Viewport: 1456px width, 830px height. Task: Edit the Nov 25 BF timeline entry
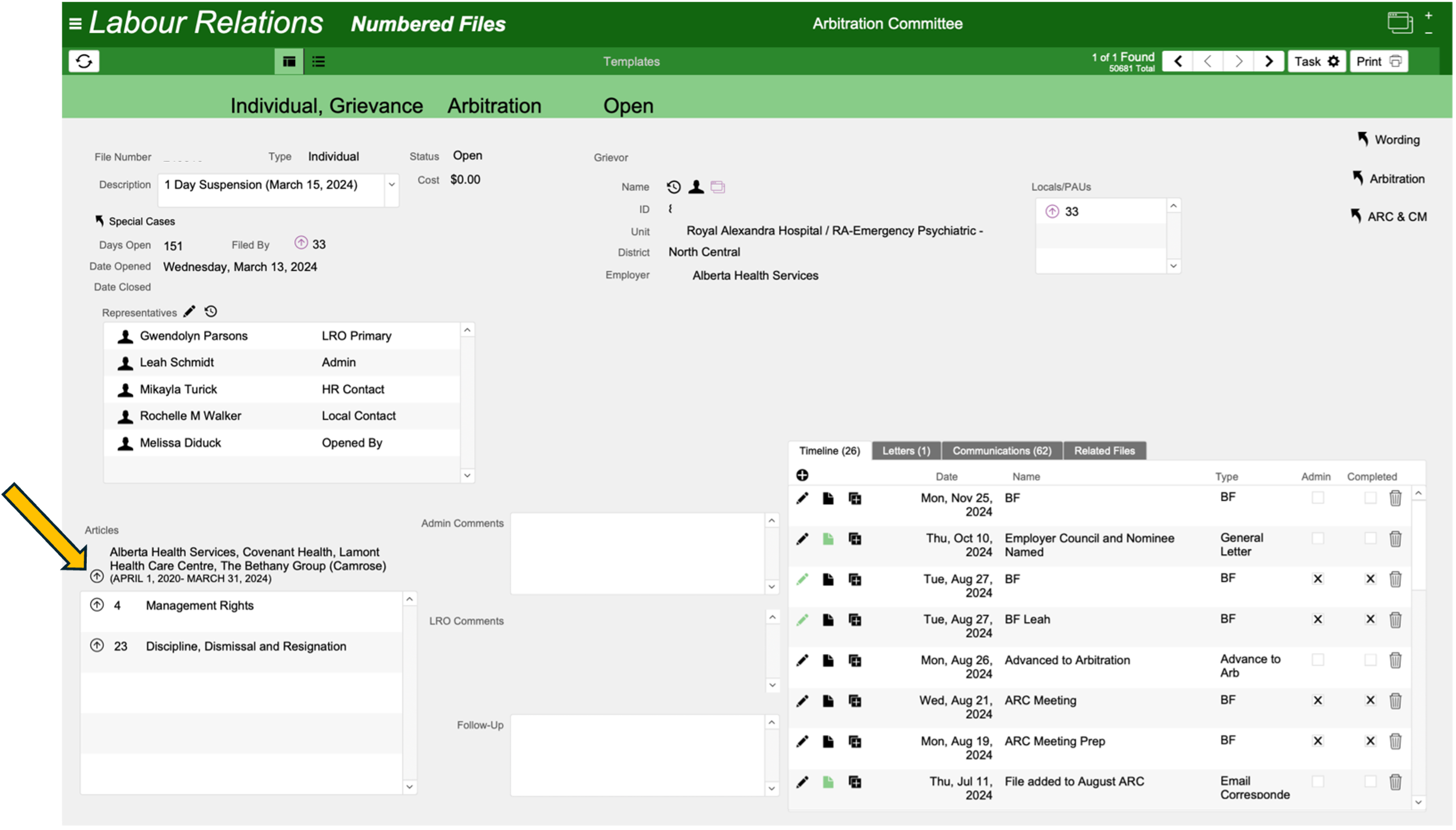point(802,498)
